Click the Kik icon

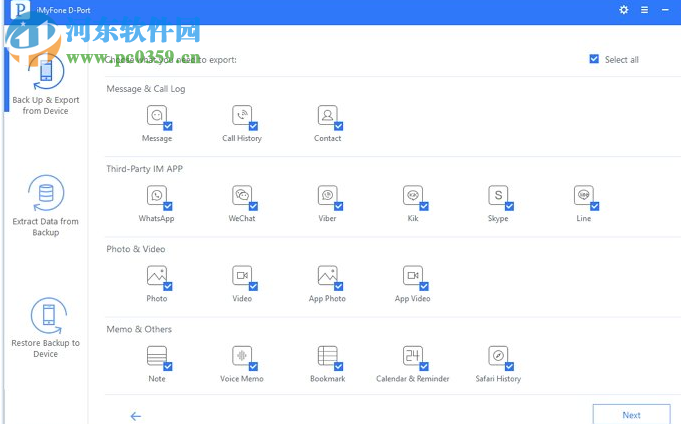coord(413,195)
